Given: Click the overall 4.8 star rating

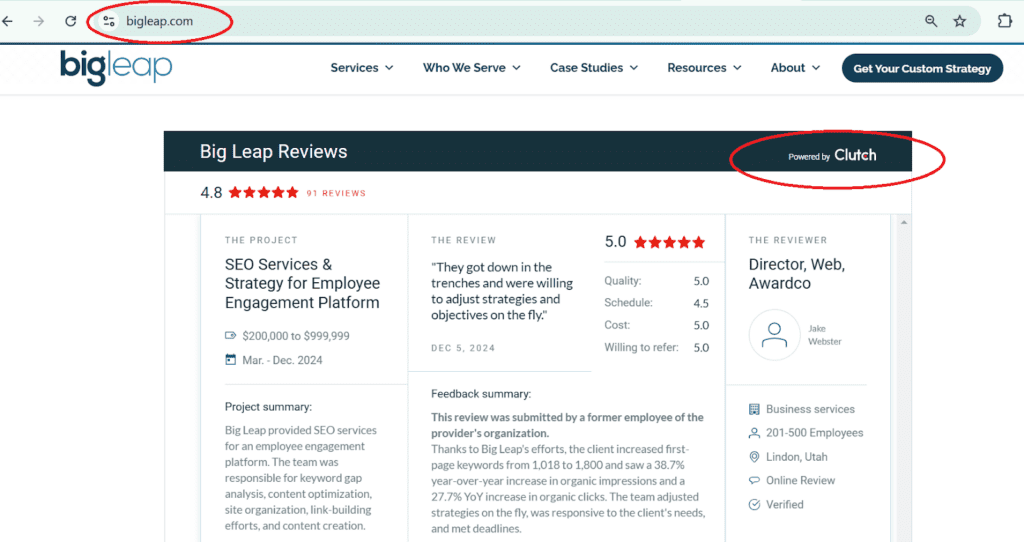Looking at the screenshot, I should pos(263,193).
